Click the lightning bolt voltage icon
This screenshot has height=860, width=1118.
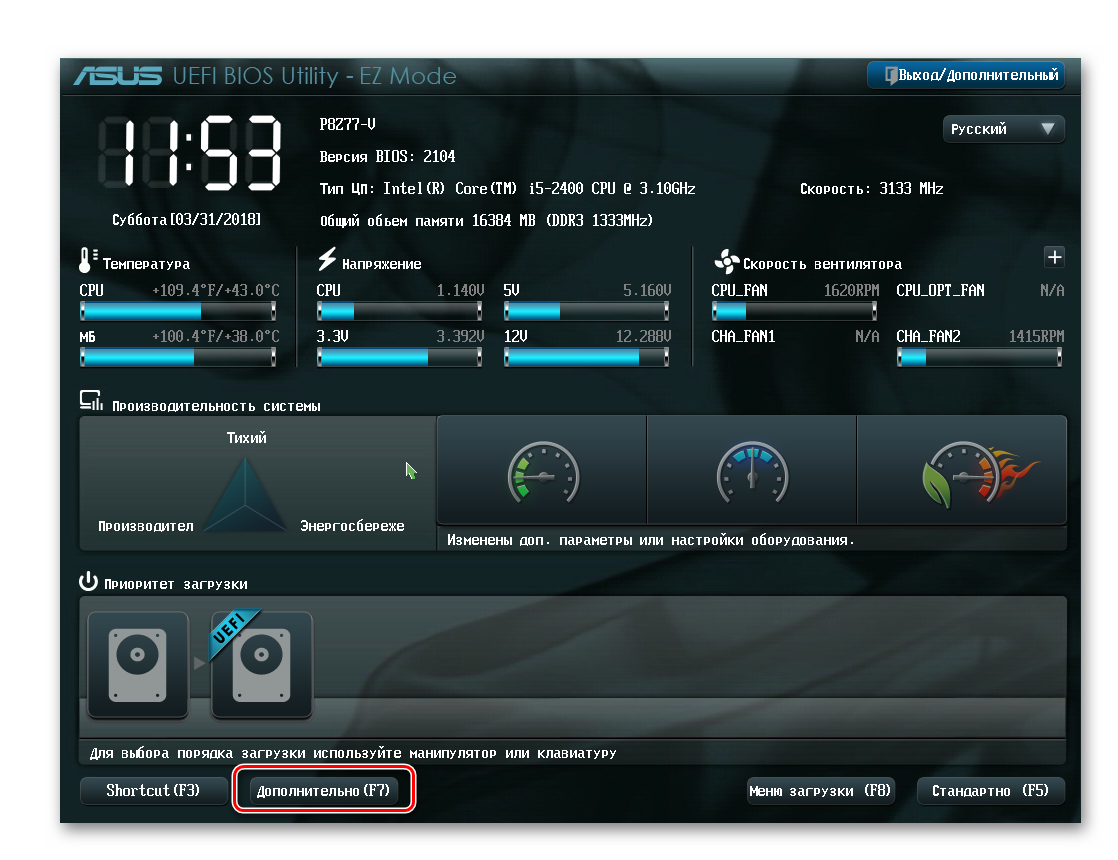click(x=327, y=261)
